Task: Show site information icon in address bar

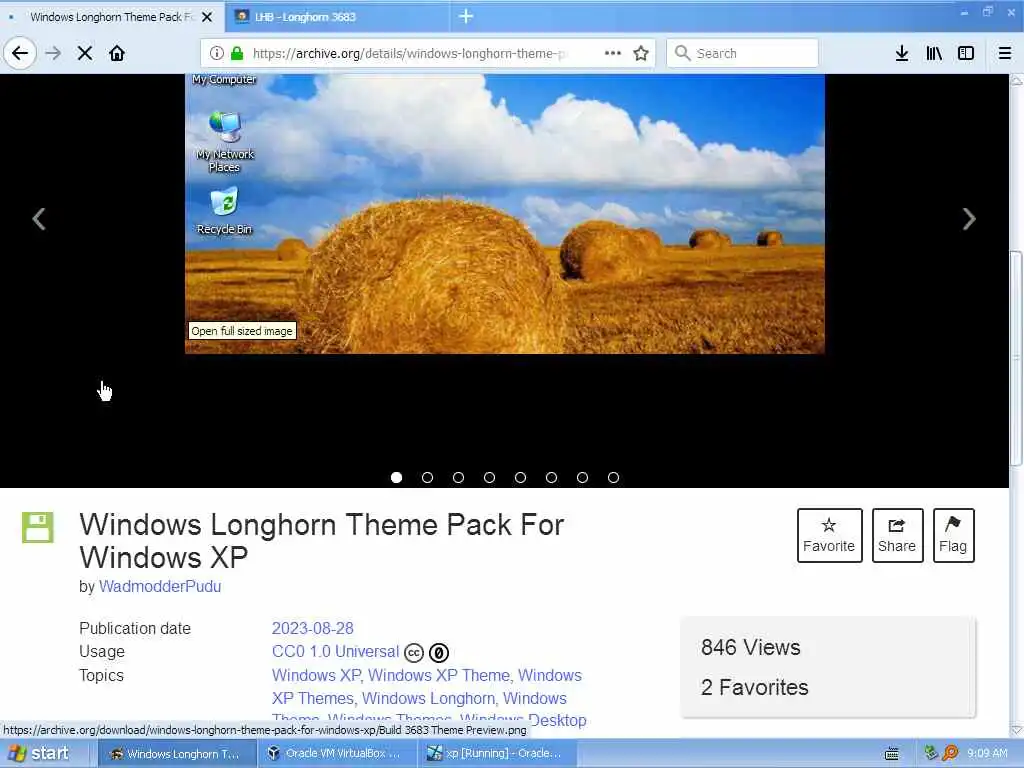Action: click(217, 53)
